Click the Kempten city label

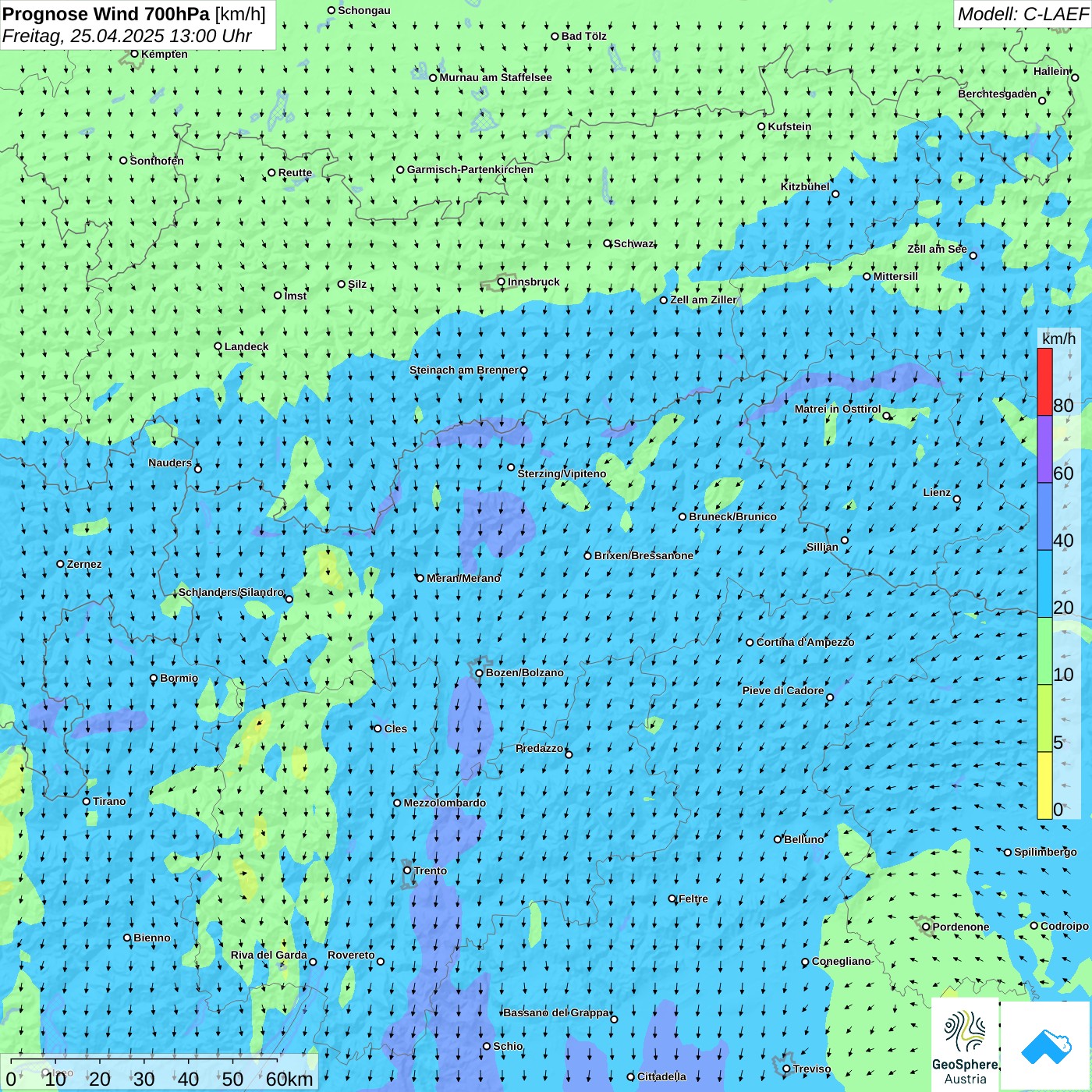[x=165, y=54]
